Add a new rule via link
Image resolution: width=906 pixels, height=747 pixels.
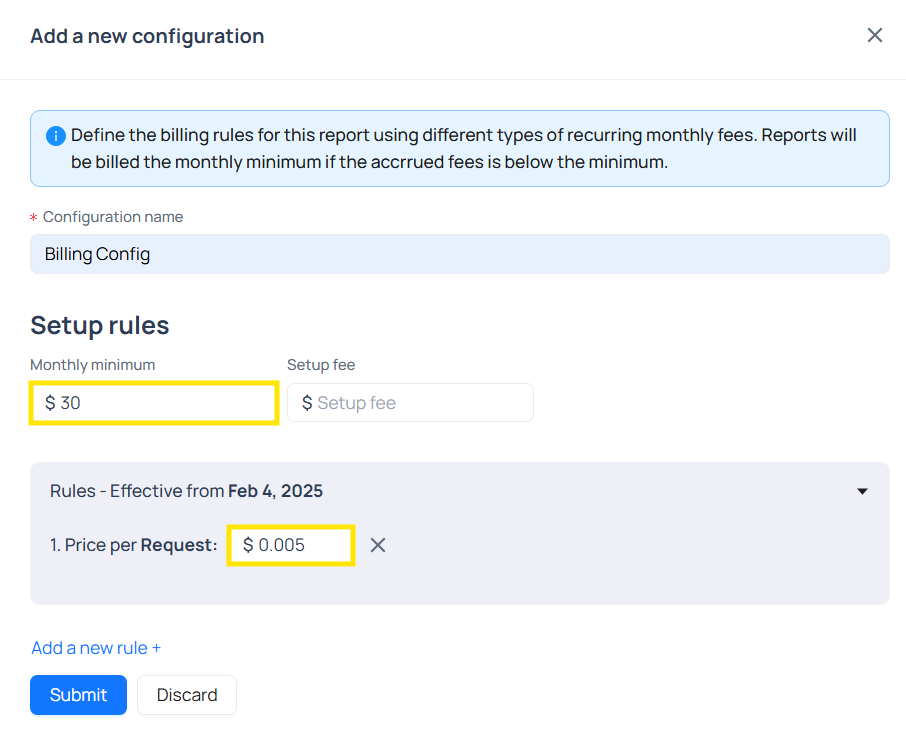(x=96, y=648)
